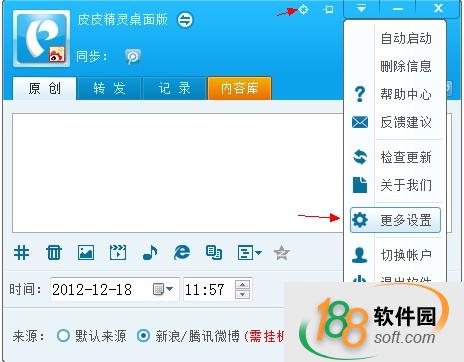
Task: Insert music with the note icon
Action: 150,252
